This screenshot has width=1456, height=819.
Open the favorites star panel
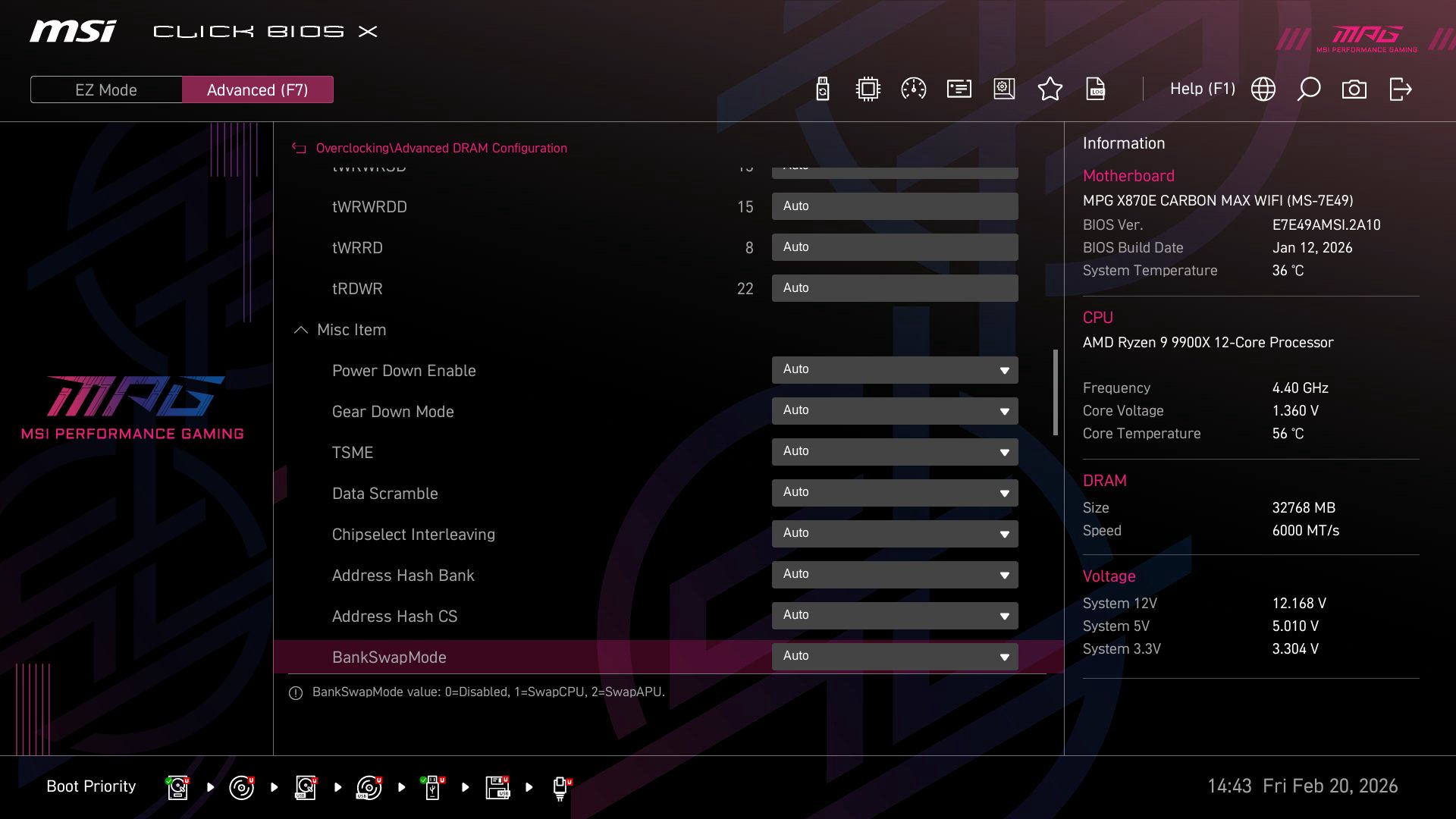[x=1050, y=89]
